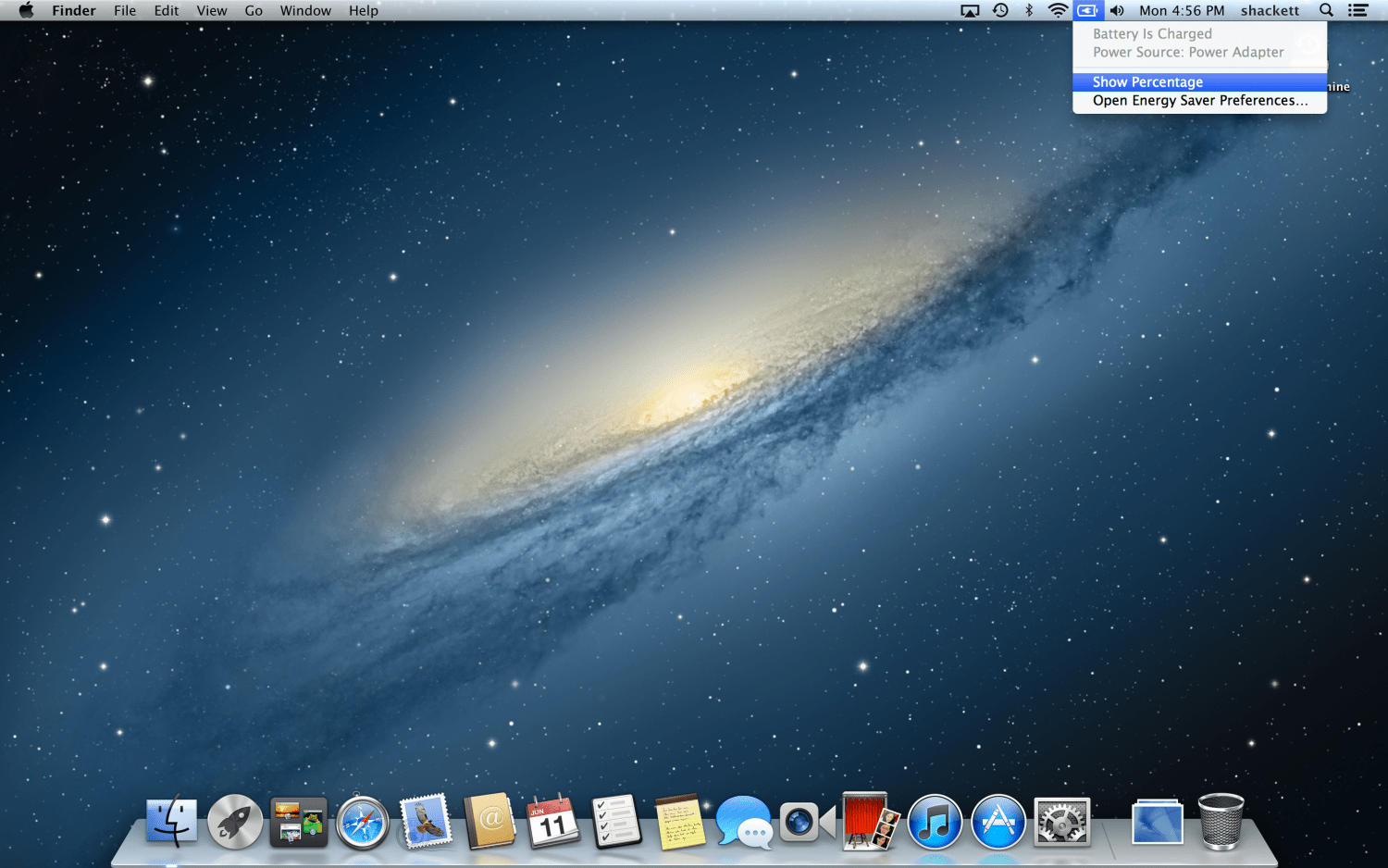Open the Wi-Fi status menu

tap(1058, 10)
